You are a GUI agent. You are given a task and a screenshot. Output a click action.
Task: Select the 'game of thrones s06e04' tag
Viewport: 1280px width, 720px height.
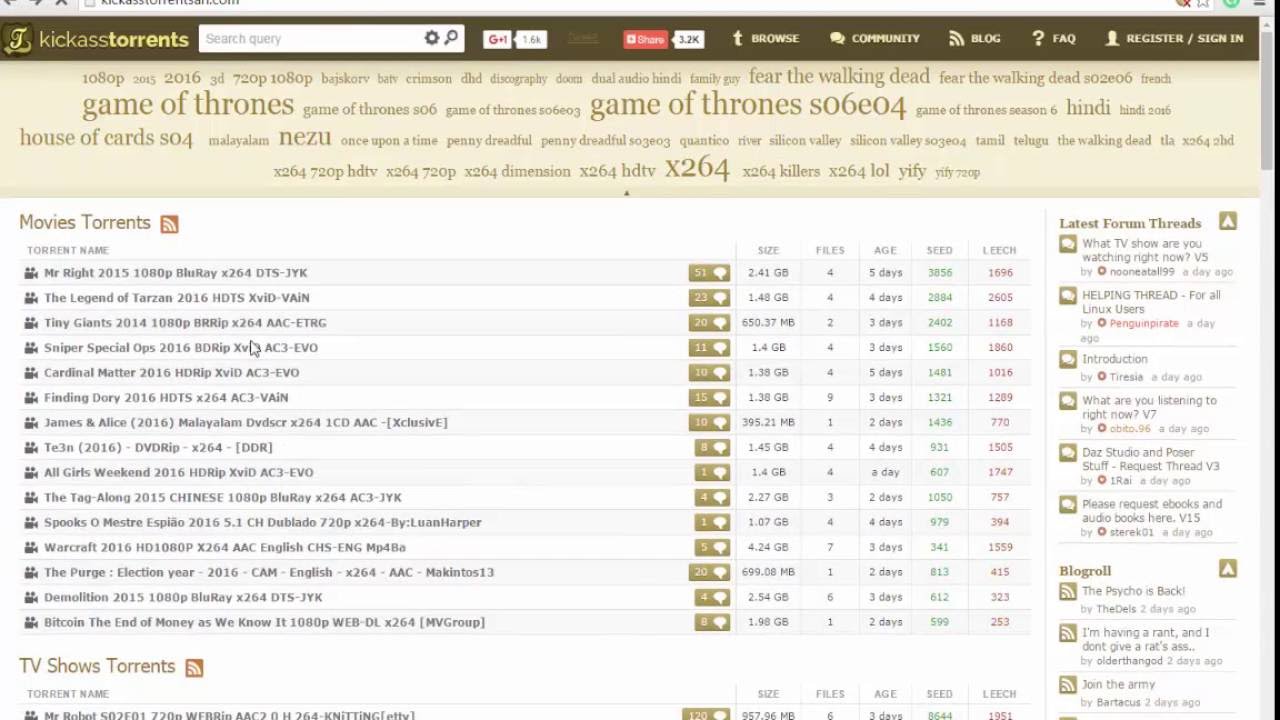[748, 105]
